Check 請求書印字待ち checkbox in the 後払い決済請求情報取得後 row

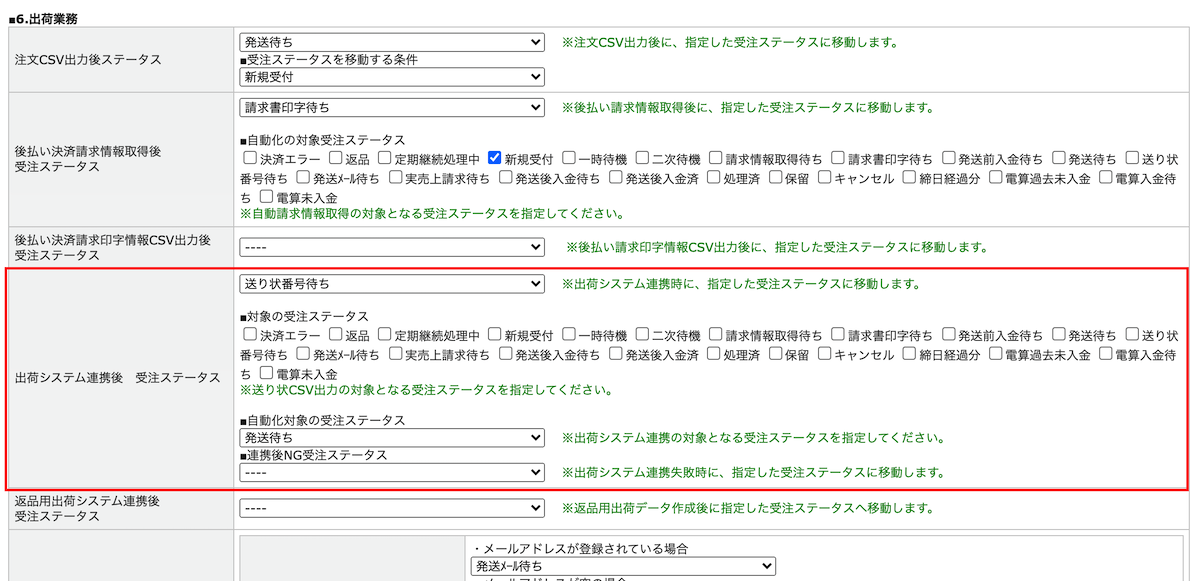coord(838,158)
